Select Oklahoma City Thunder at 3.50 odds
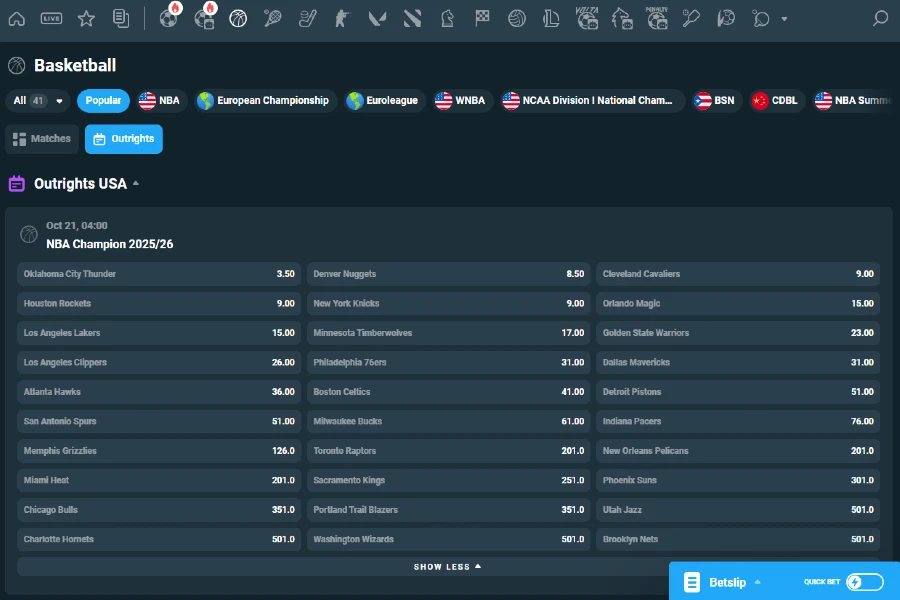 155,273
